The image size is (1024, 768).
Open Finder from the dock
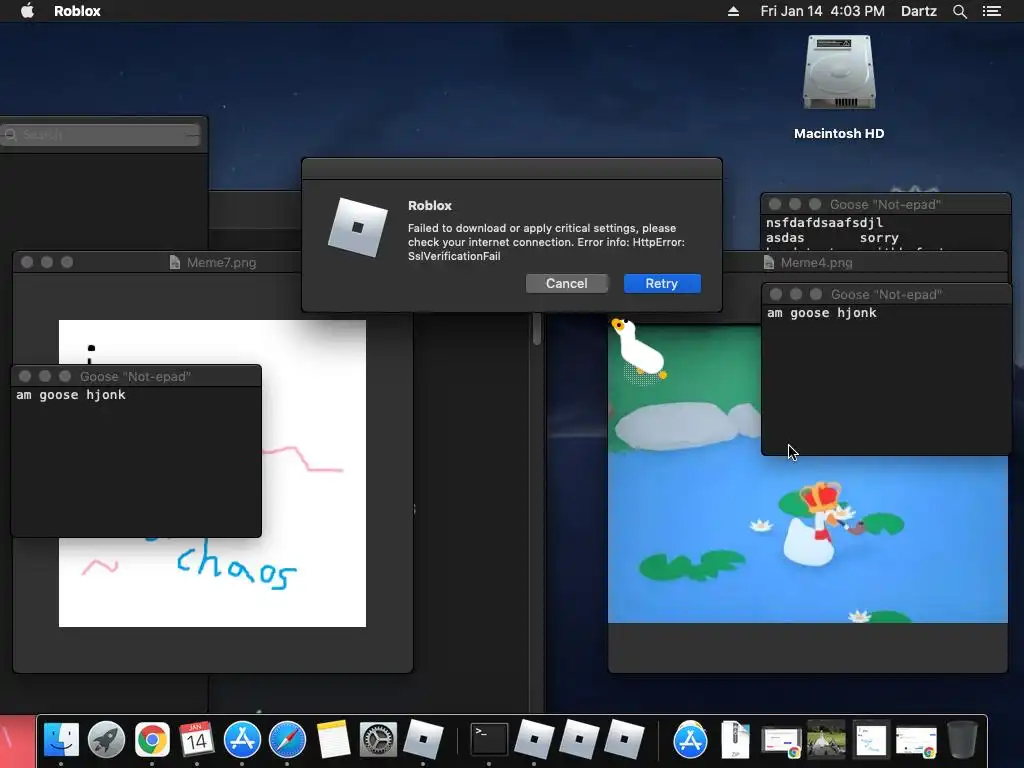61,740
